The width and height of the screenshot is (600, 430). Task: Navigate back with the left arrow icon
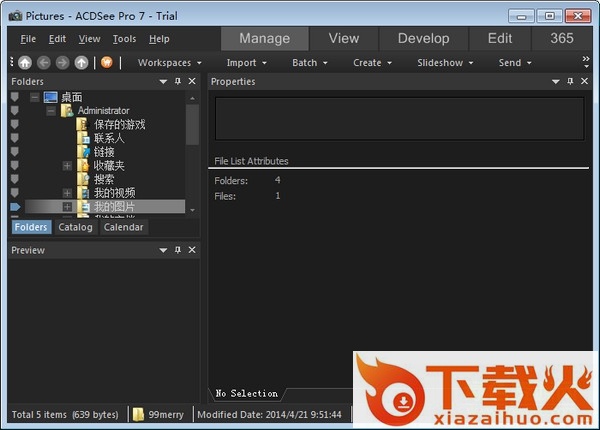point(44,63)
